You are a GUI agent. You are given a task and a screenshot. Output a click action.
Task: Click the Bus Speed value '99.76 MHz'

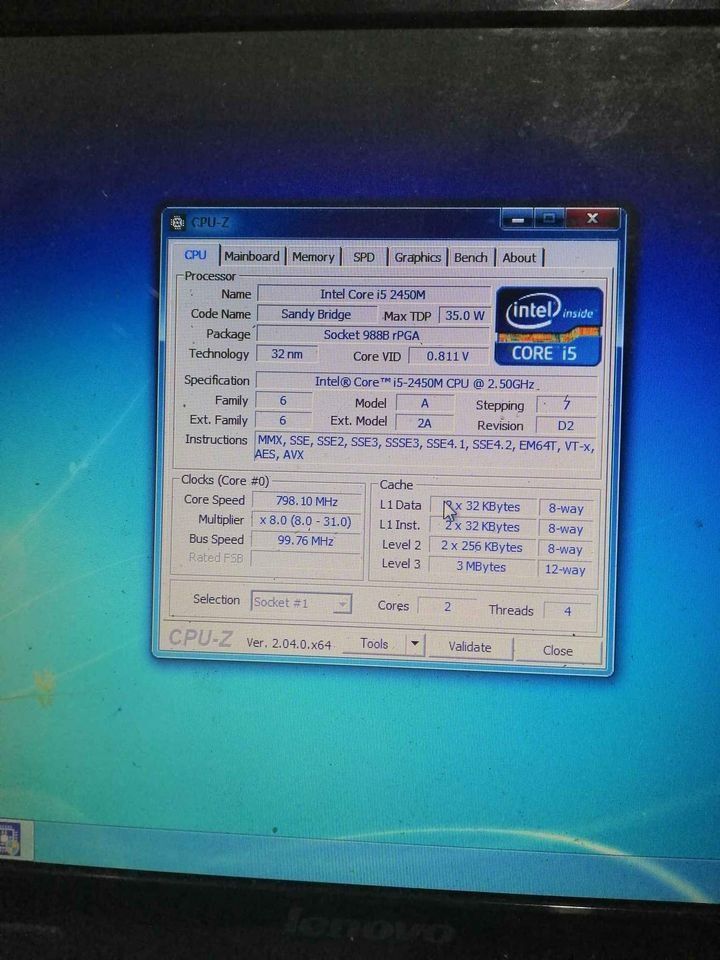(306, 541)
